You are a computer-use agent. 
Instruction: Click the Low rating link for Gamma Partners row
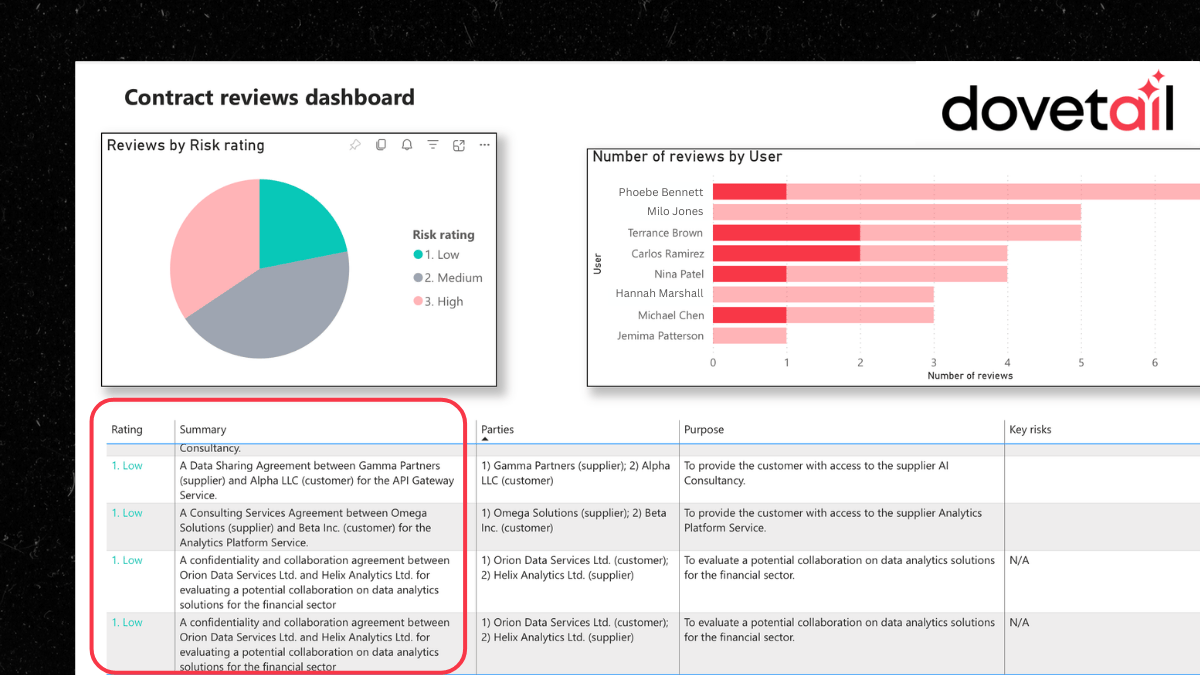(x=127, y=466)
